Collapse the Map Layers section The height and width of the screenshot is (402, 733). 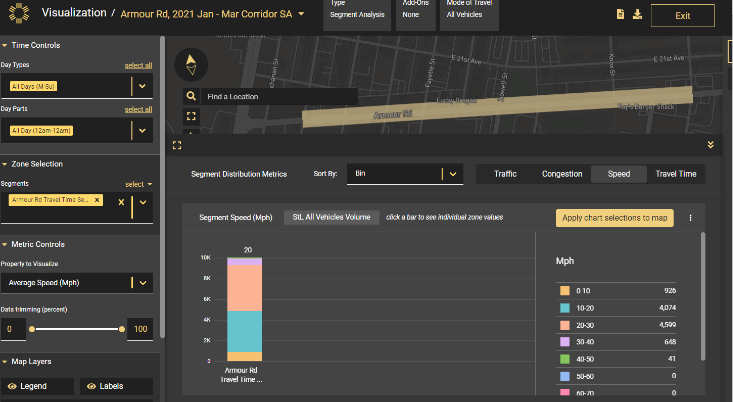5,362
